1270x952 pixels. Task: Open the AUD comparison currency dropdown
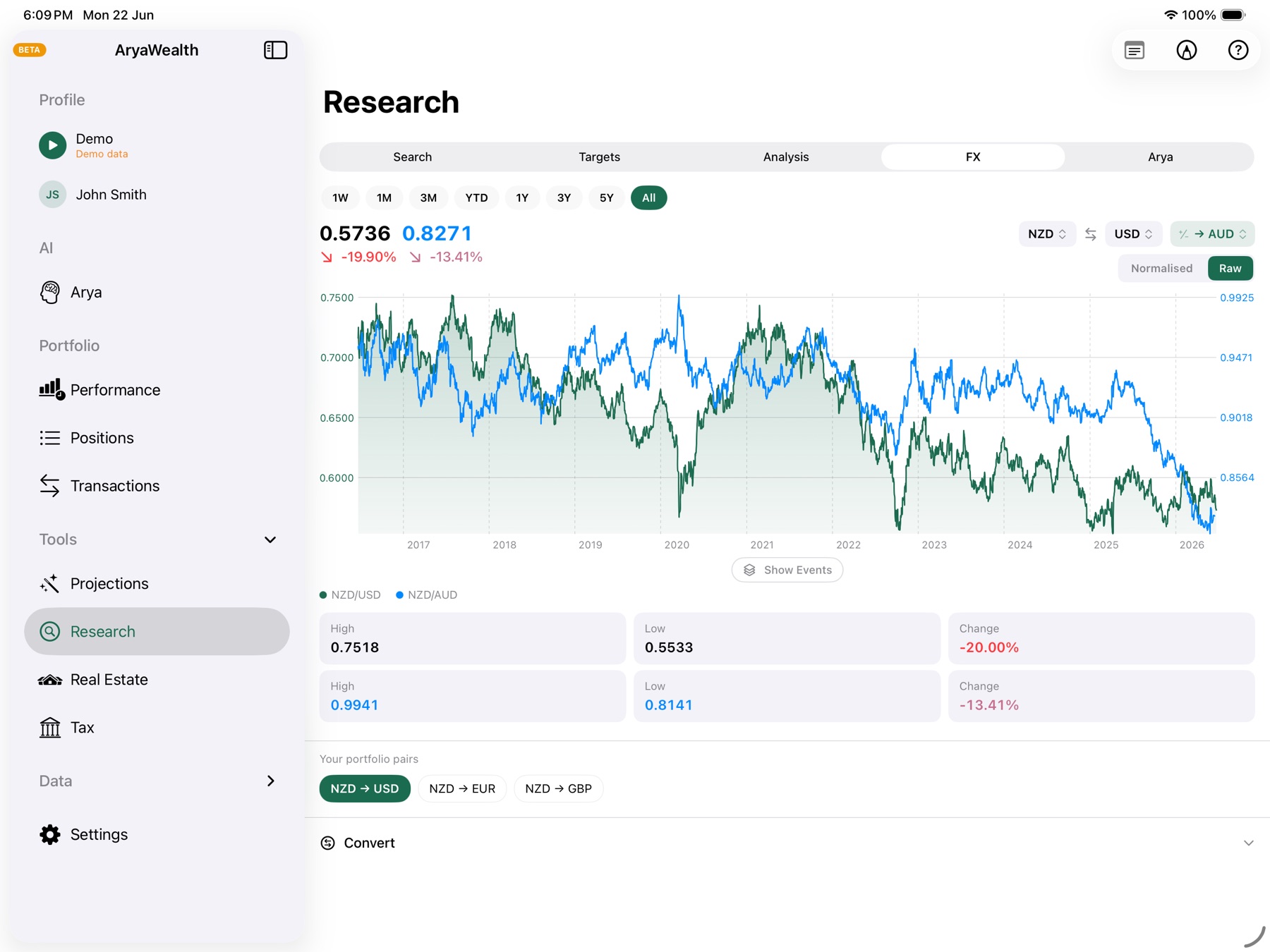click(x=1212, y=234)
